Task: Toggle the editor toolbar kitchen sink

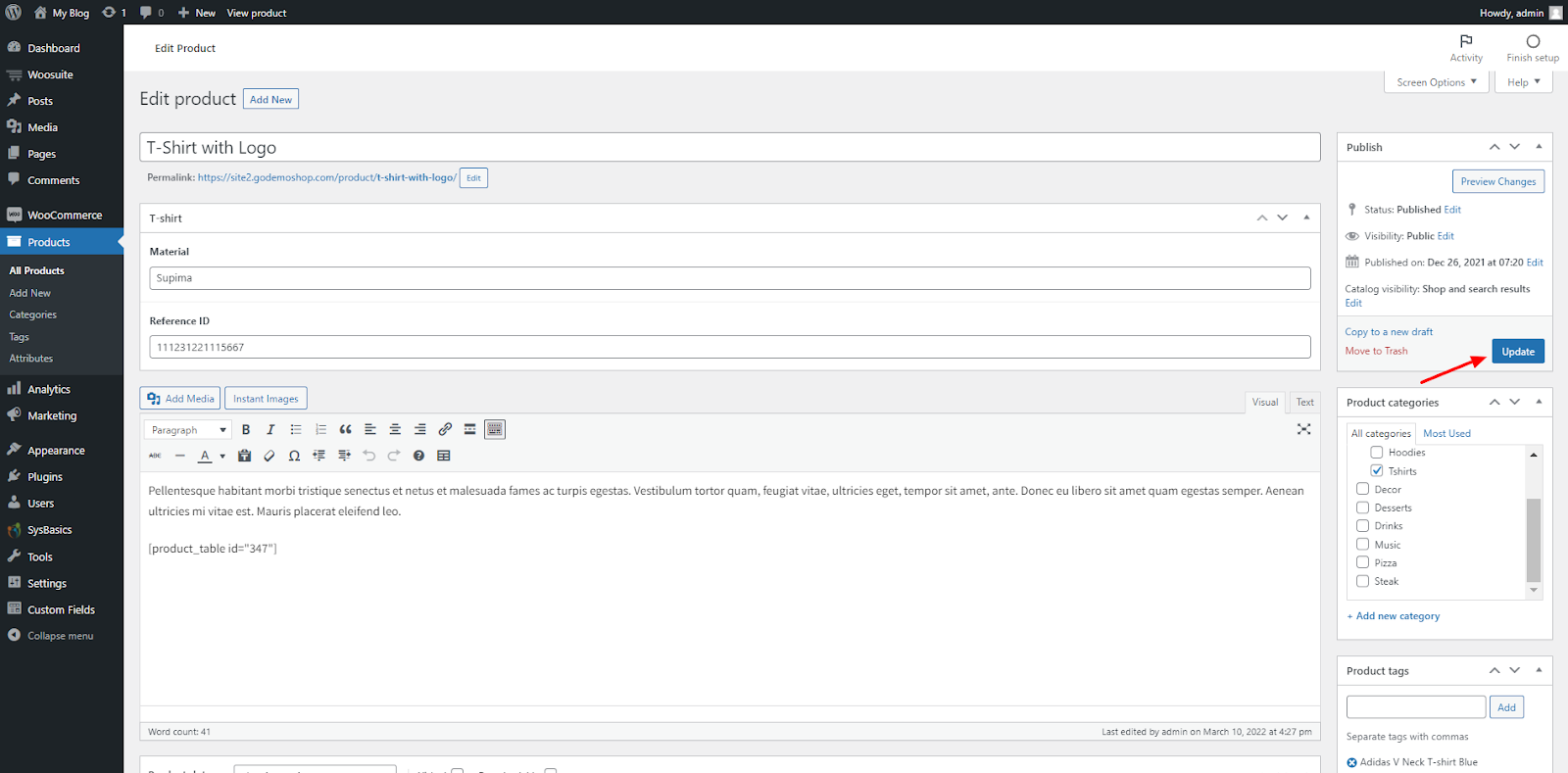Action: [x=495, y=430]
